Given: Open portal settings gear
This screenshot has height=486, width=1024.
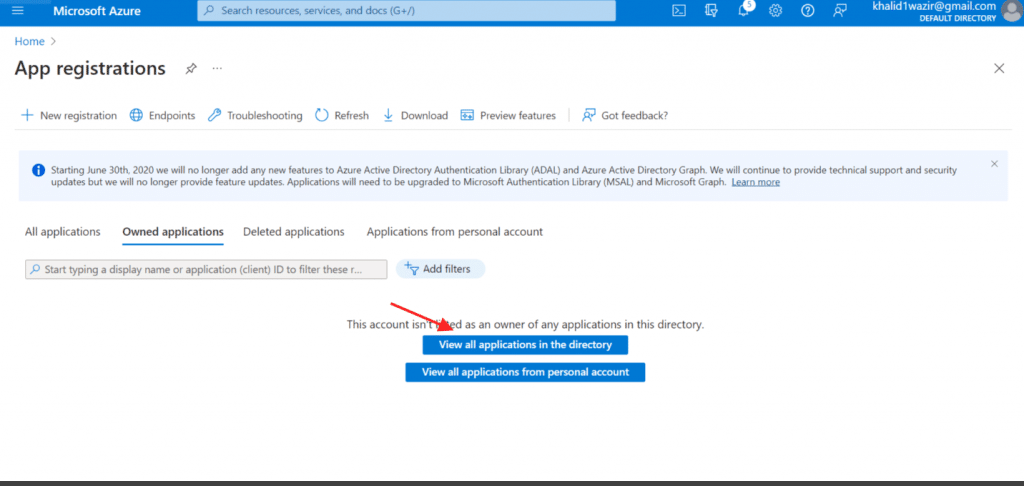Looking at the screenshot, I should [775, 11].
